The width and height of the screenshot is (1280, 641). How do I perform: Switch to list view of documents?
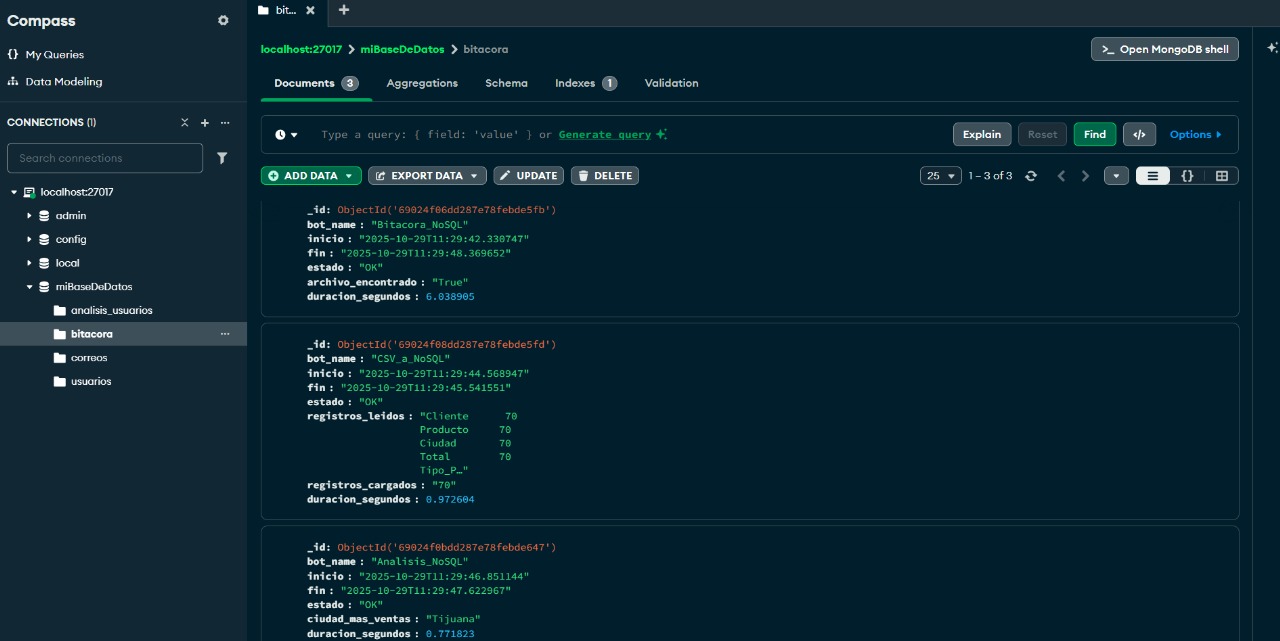coord(1152,176)
